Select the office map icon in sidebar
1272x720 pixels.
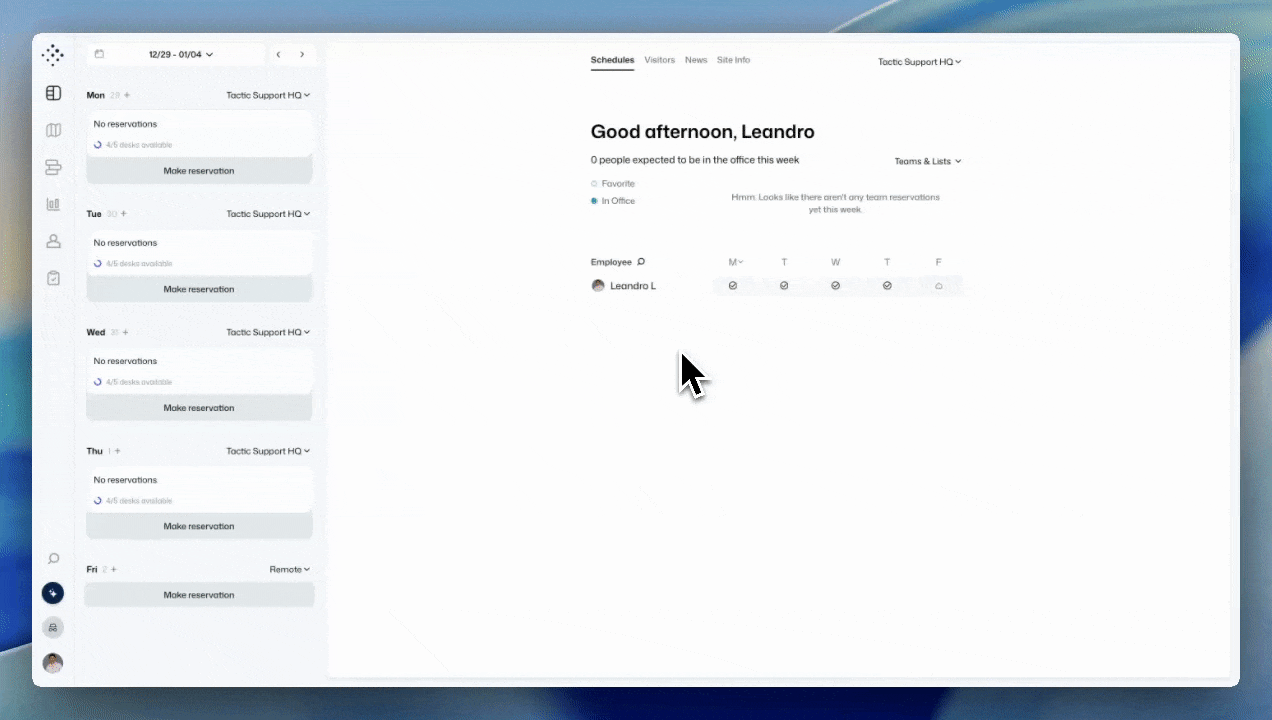tap(53, 130)
